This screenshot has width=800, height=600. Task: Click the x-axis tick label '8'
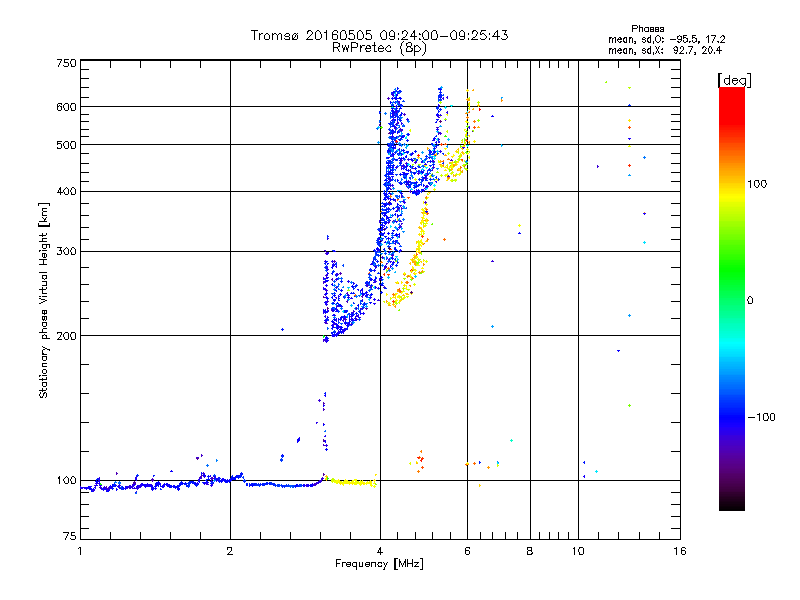pyautogui.click(x=530, y=551)
